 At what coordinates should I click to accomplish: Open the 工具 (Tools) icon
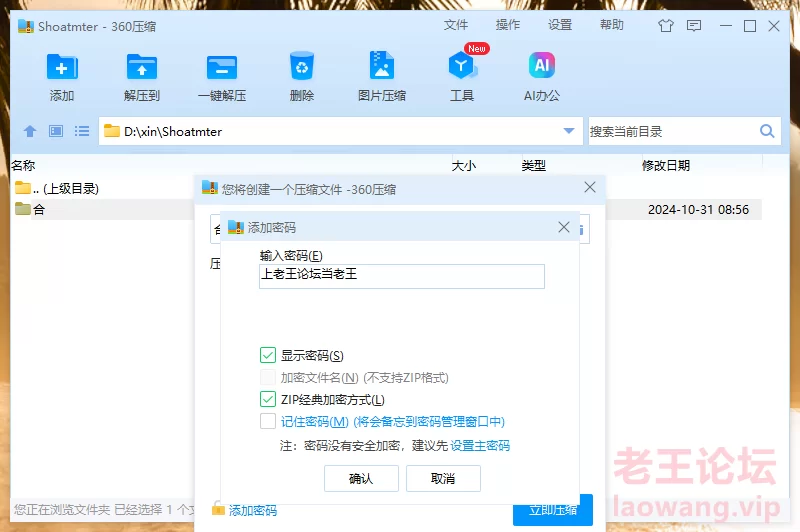click(462, 68)
